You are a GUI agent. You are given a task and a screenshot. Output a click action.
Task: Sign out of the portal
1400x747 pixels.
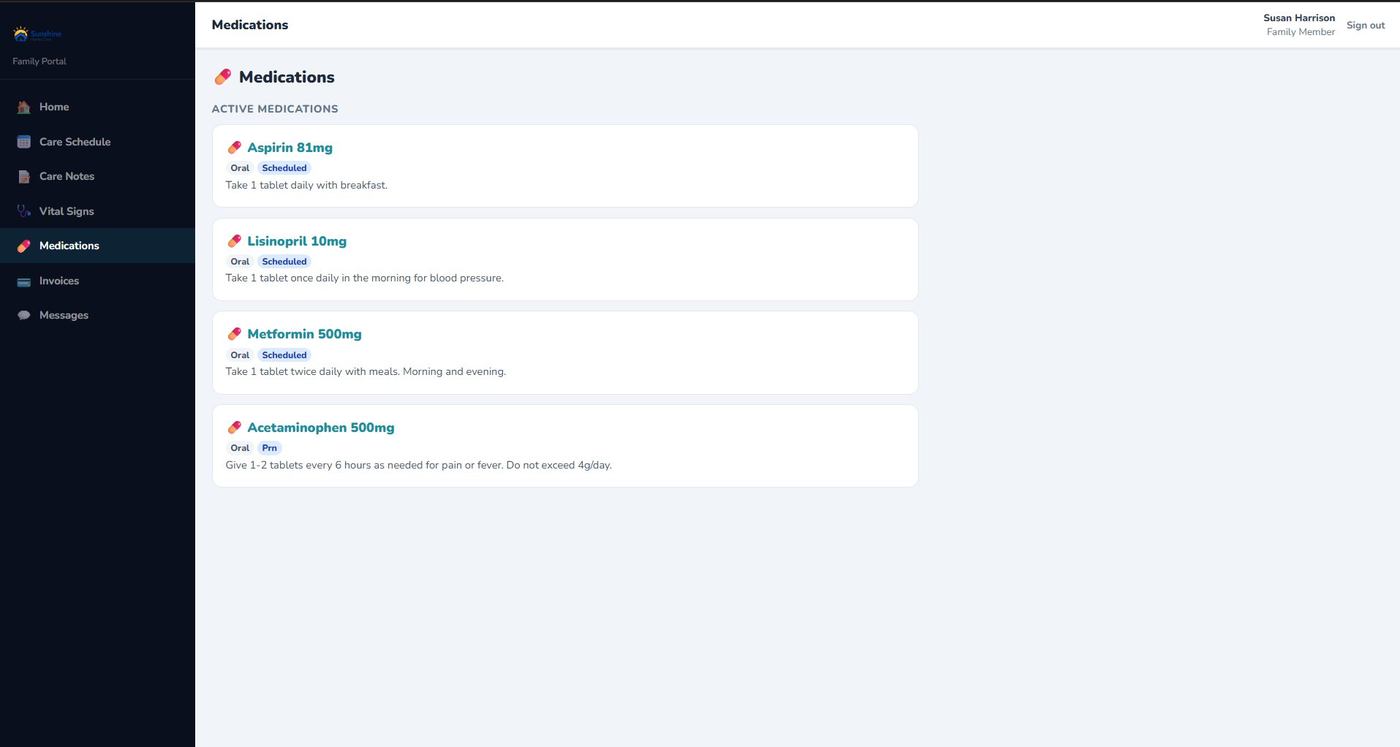pyautogui.click(x=1365, y=25)
